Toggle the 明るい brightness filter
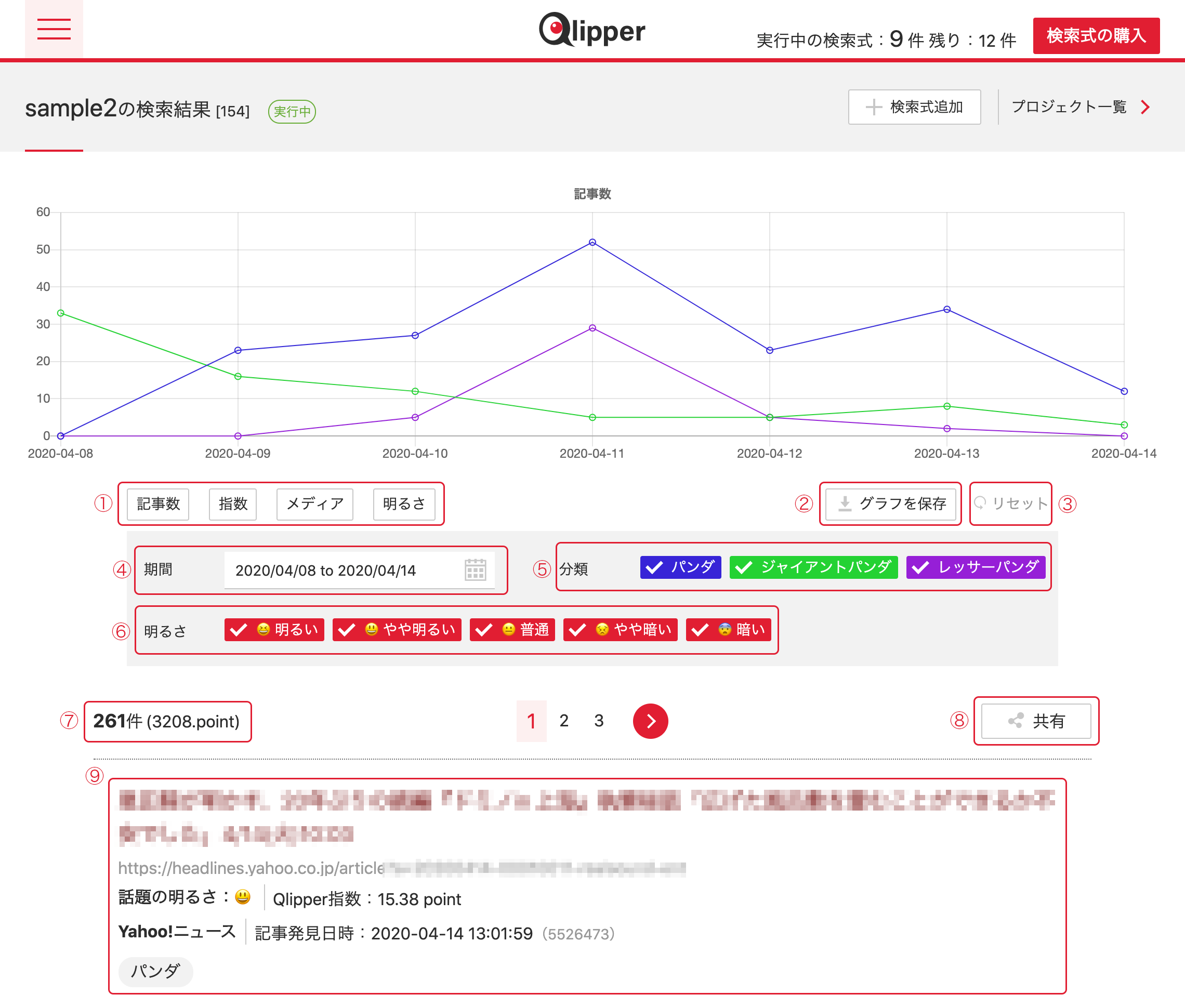 pyautogui.click(x=274, y=629)
